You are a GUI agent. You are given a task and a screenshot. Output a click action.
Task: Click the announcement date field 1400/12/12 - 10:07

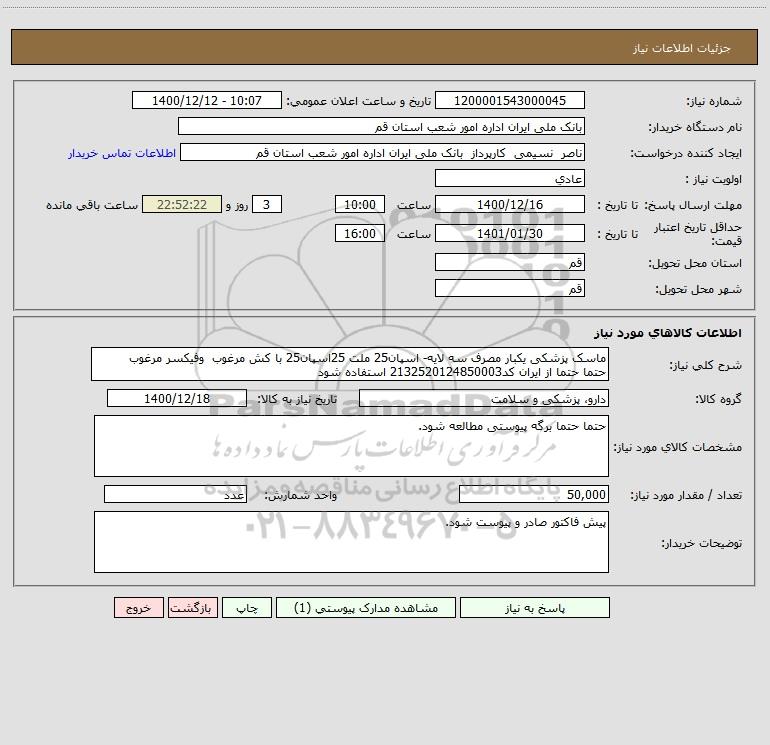point(207,100)
